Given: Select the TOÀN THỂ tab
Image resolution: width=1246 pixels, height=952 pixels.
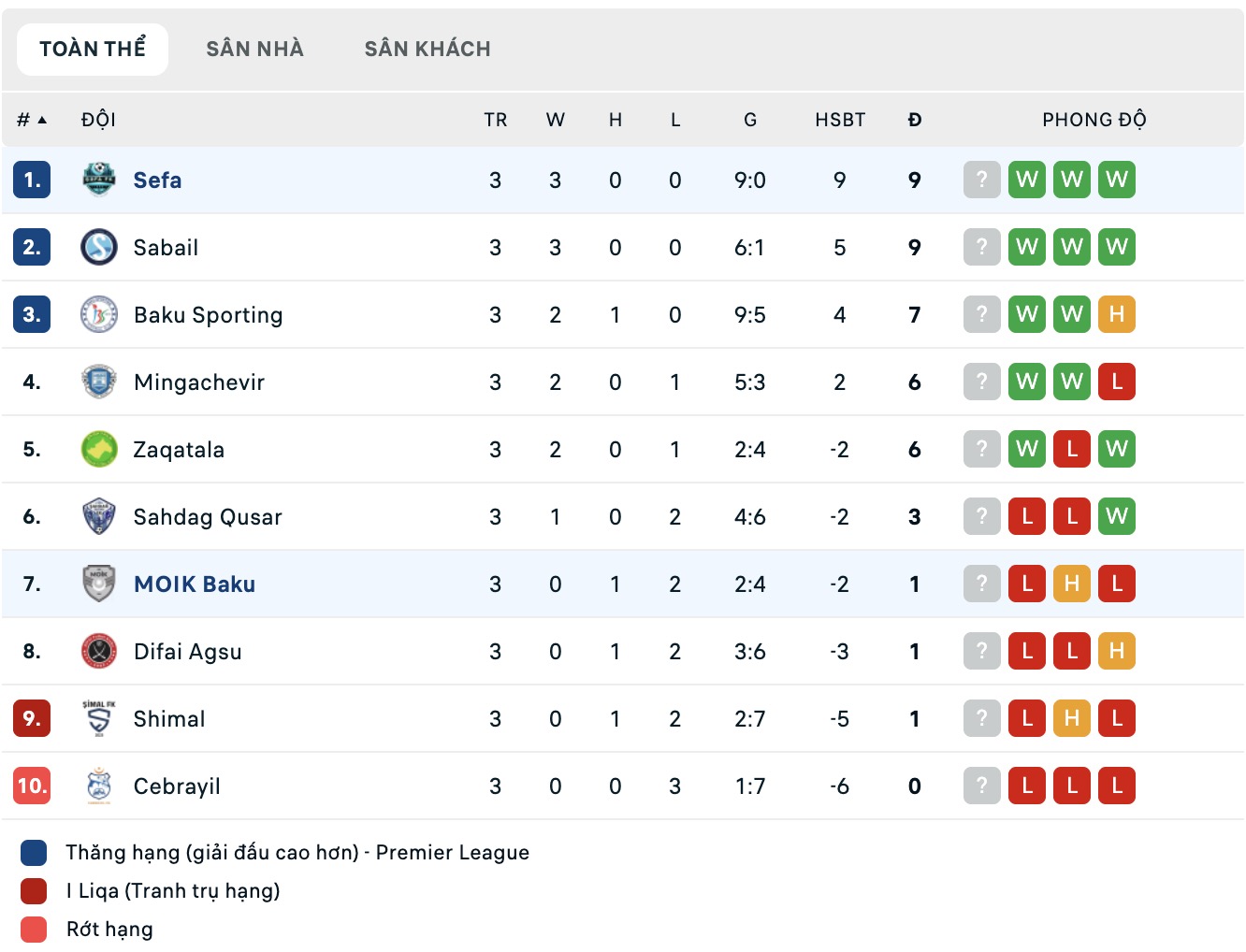Looking at the screenshot, I should pos(93,49).
